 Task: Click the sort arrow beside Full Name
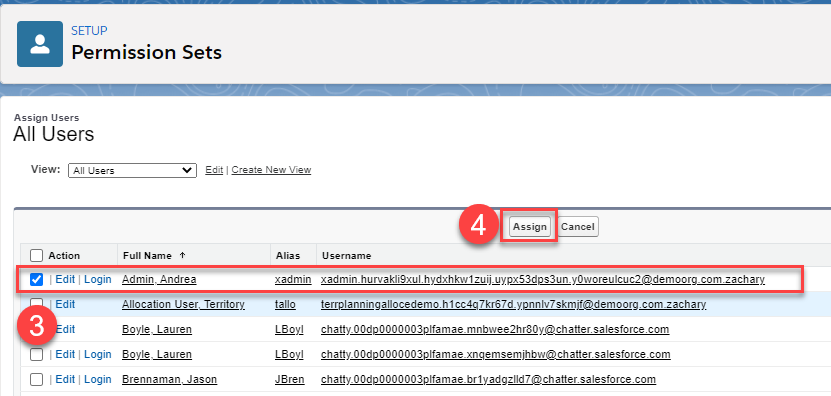click(182, 256)
